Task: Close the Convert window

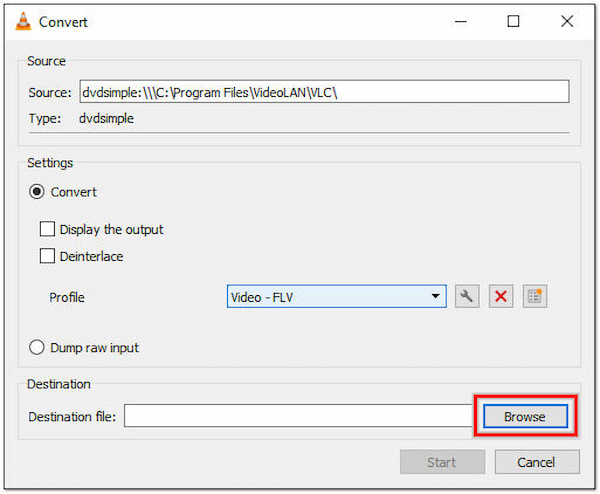Action: (567, 21)
